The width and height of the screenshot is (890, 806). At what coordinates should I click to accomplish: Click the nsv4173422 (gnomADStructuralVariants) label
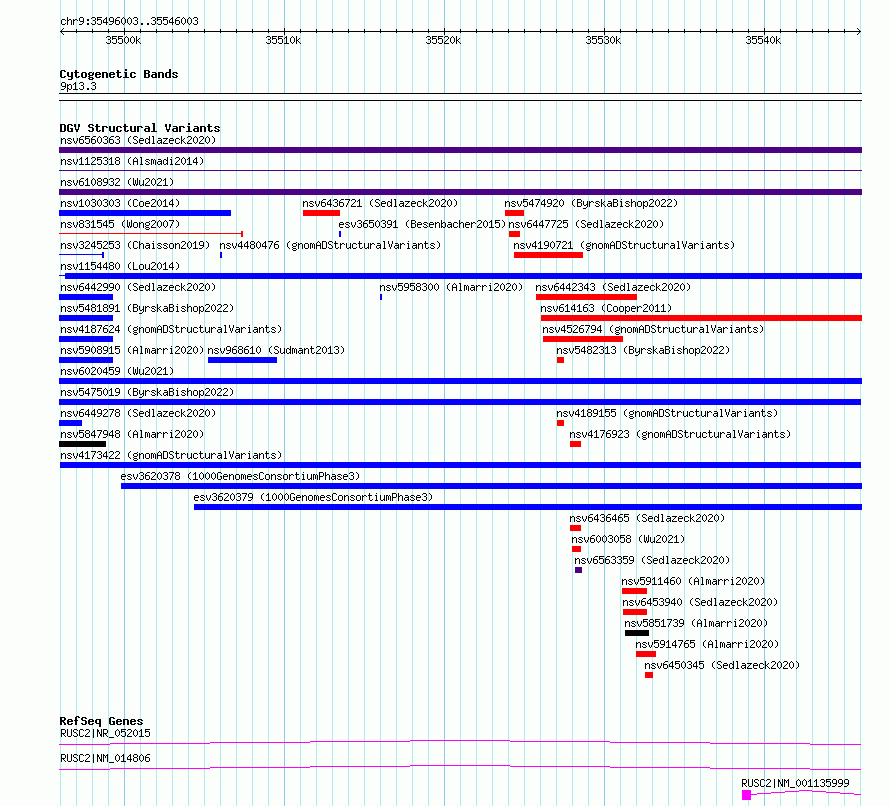pyautogui.click(x=171, y=455)
